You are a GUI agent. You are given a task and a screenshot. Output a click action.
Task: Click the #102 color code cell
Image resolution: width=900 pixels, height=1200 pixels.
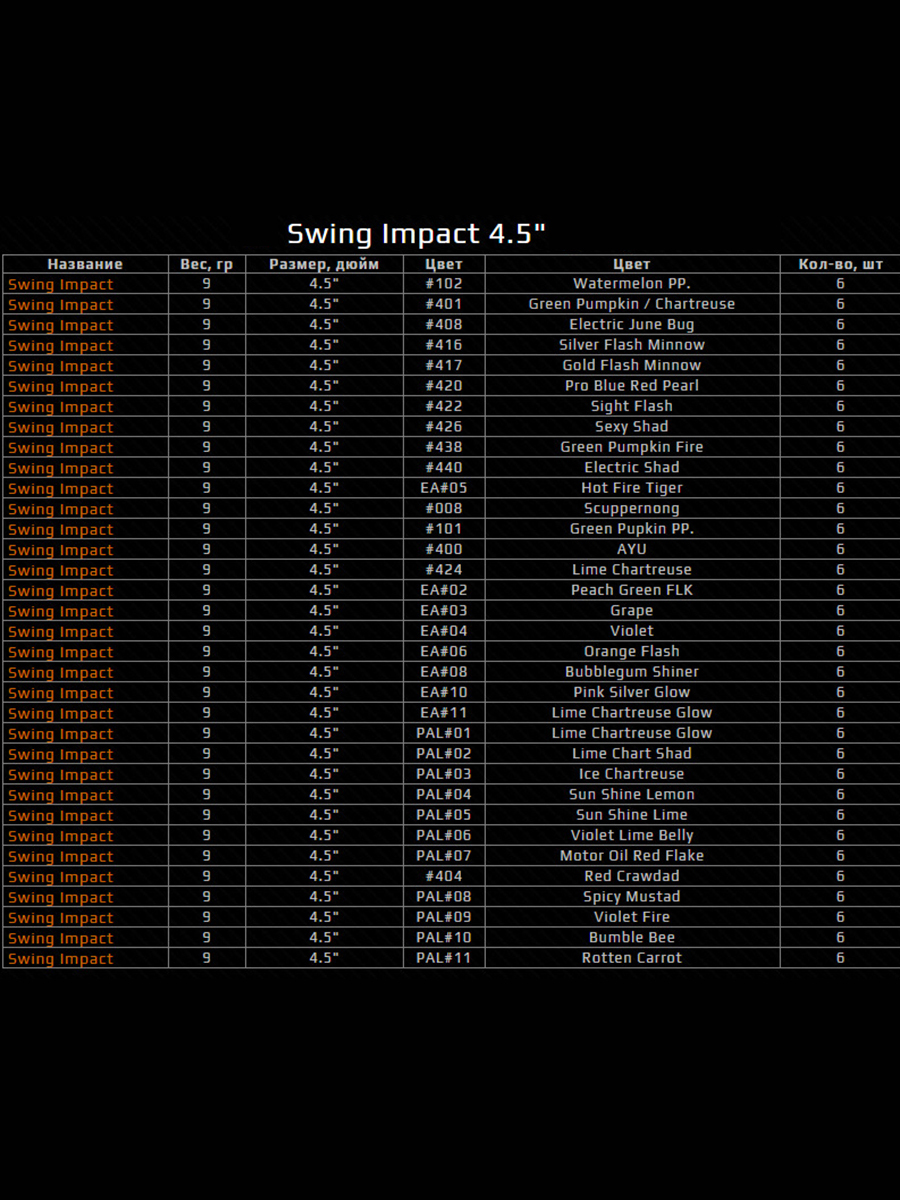(444, 284)
